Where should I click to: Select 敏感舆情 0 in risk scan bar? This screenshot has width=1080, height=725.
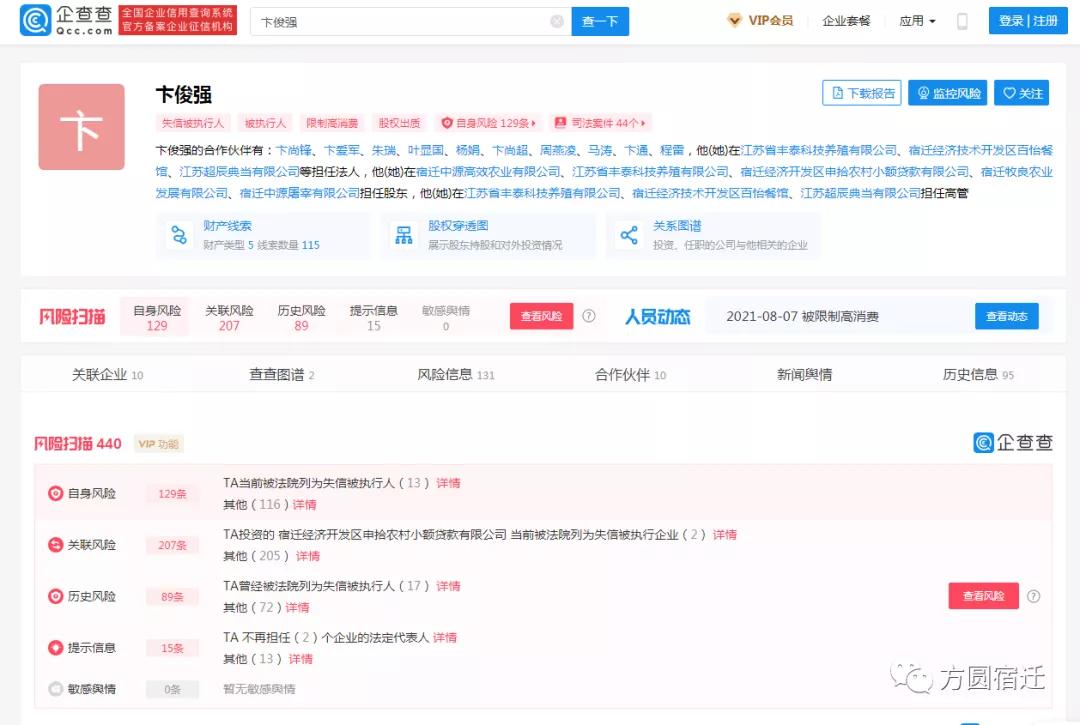point(446,317)
